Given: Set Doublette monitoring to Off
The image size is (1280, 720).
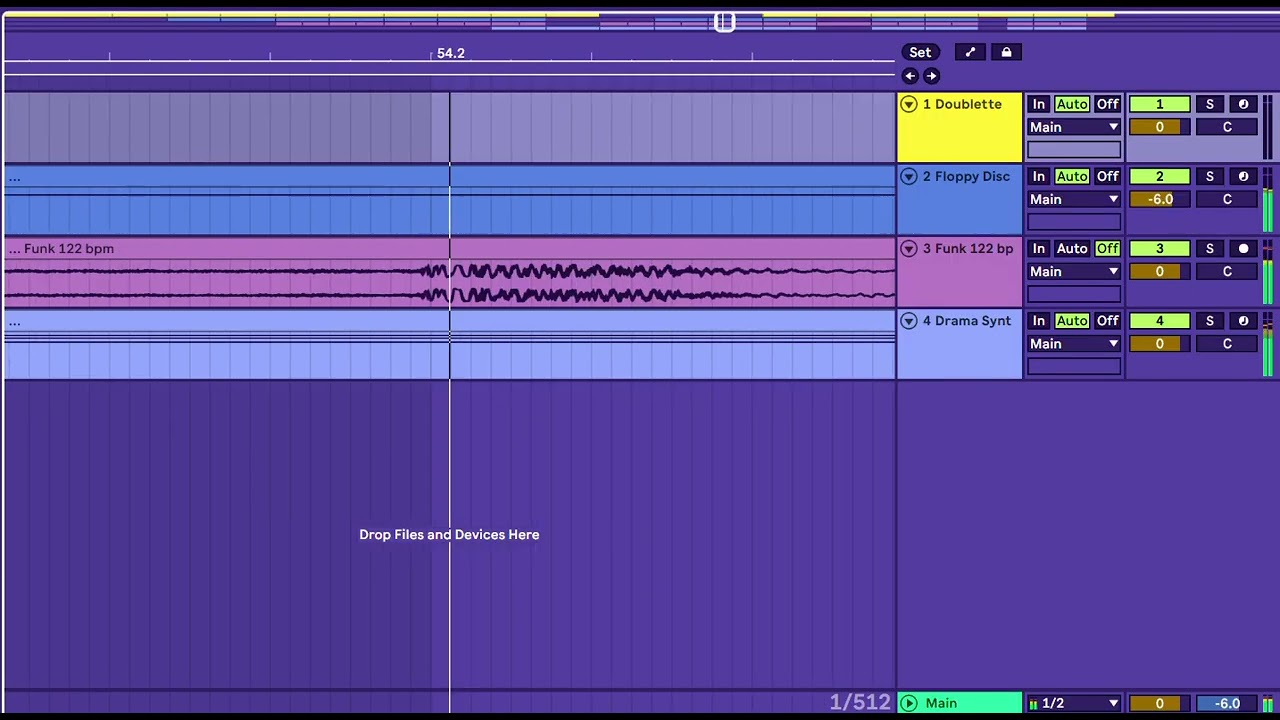Looking at the screenshot, I should (1107, 104).
